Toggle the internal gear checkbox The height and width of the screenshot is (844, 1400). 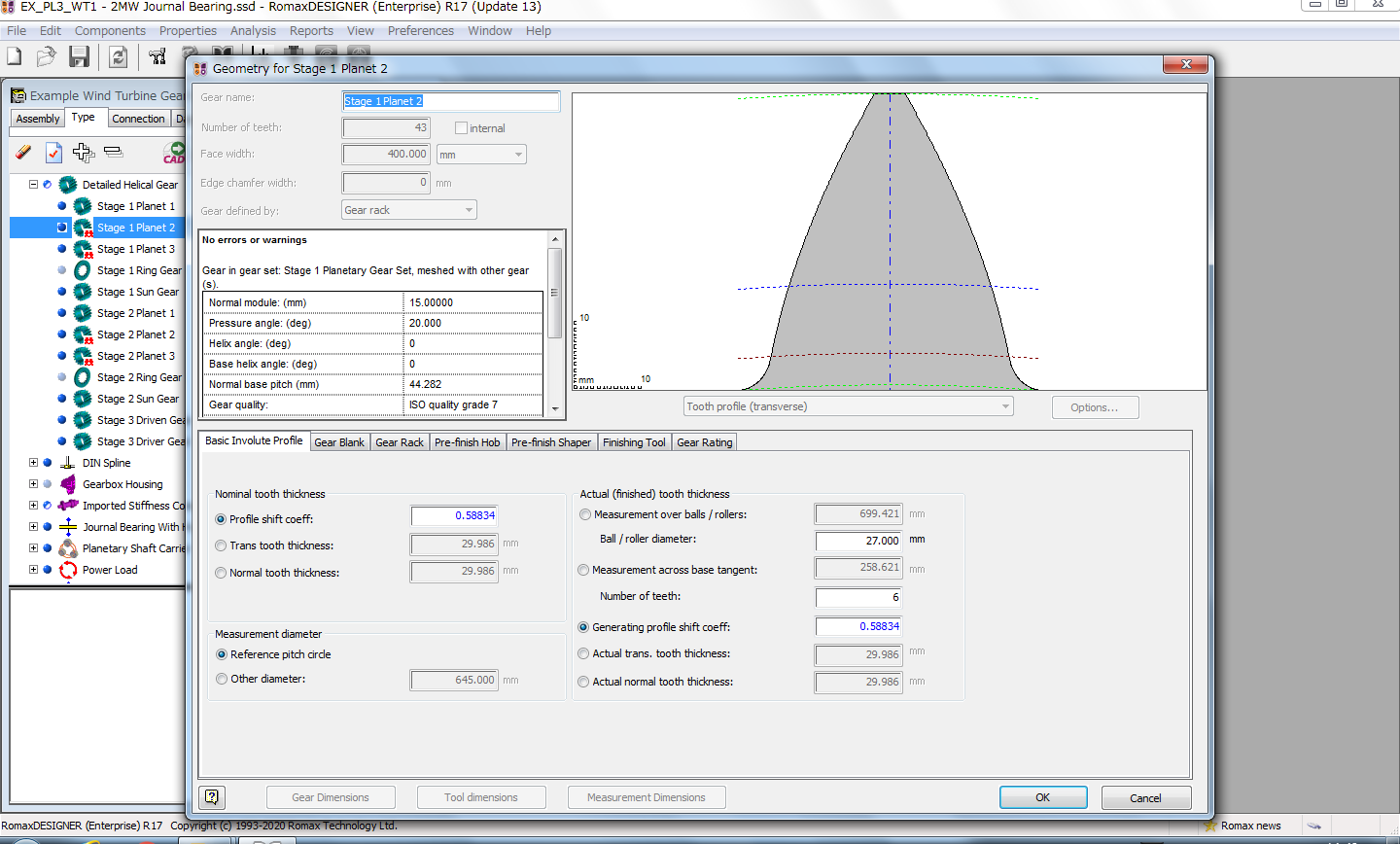(462, 127)
